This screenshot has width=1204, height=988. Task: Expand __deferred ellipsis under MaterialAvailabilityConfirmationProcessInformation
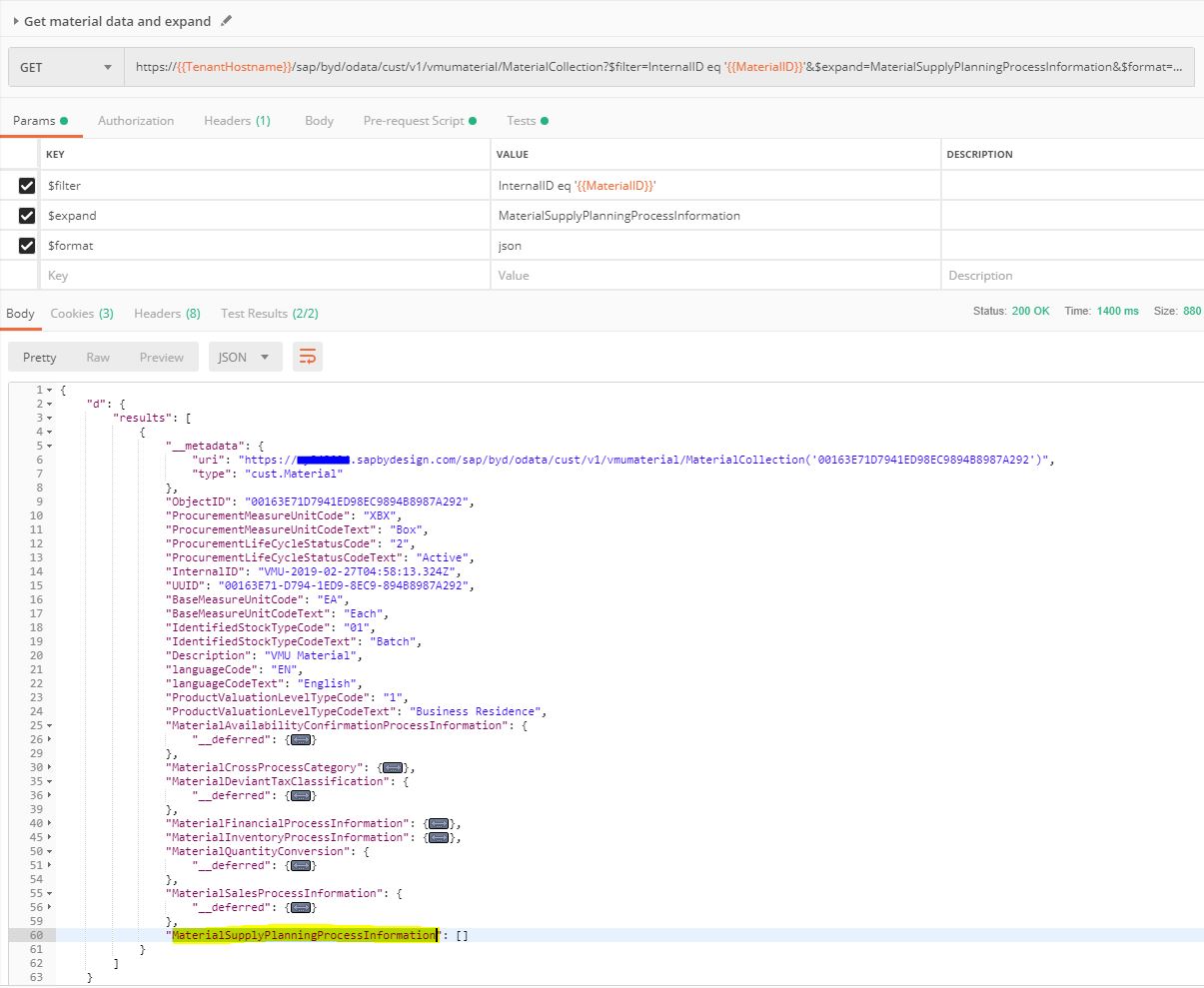(x=301, y=739)
